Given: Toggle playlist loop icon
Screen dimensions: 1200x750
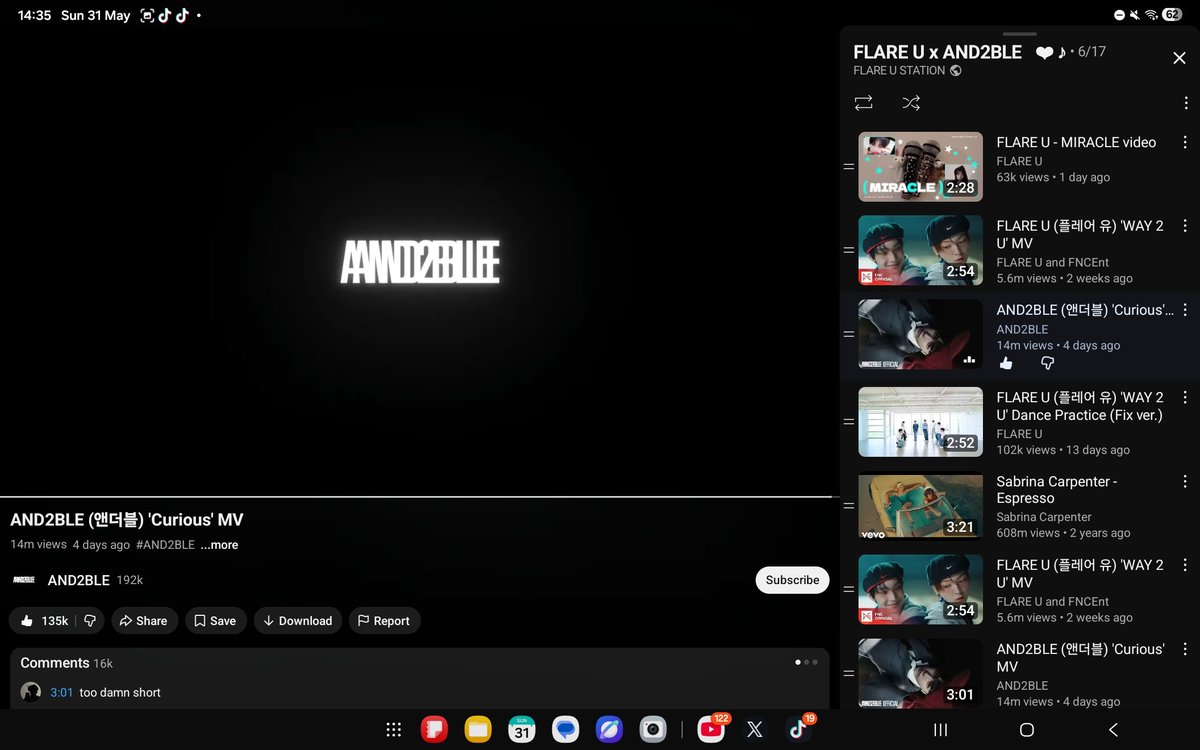Looking at the screenshot, I should [863, 103].
